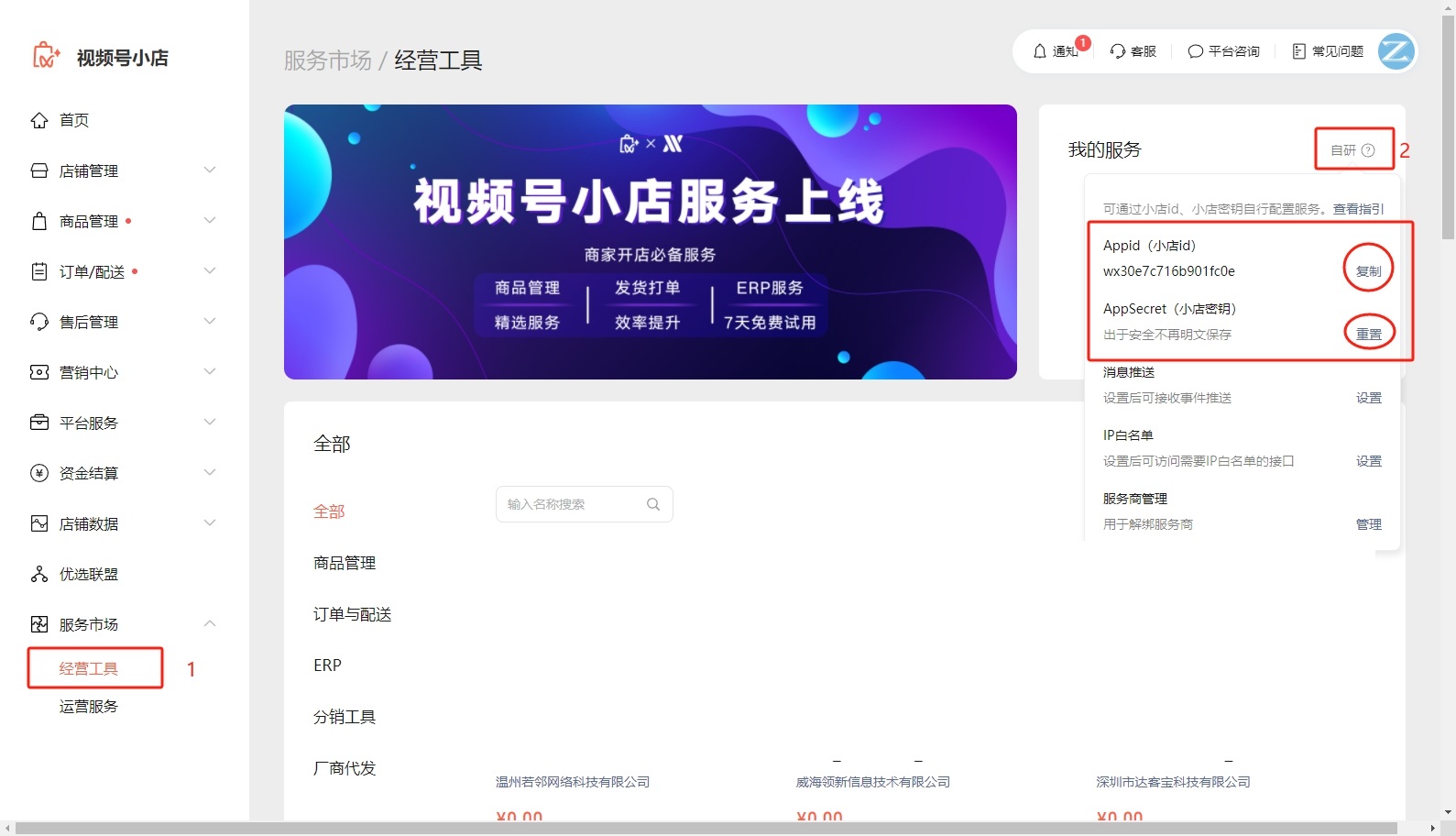This screenshot has width=1456, height=836.
Task: Click 设置 for 消息推送
Action: tap(1369, 398)
